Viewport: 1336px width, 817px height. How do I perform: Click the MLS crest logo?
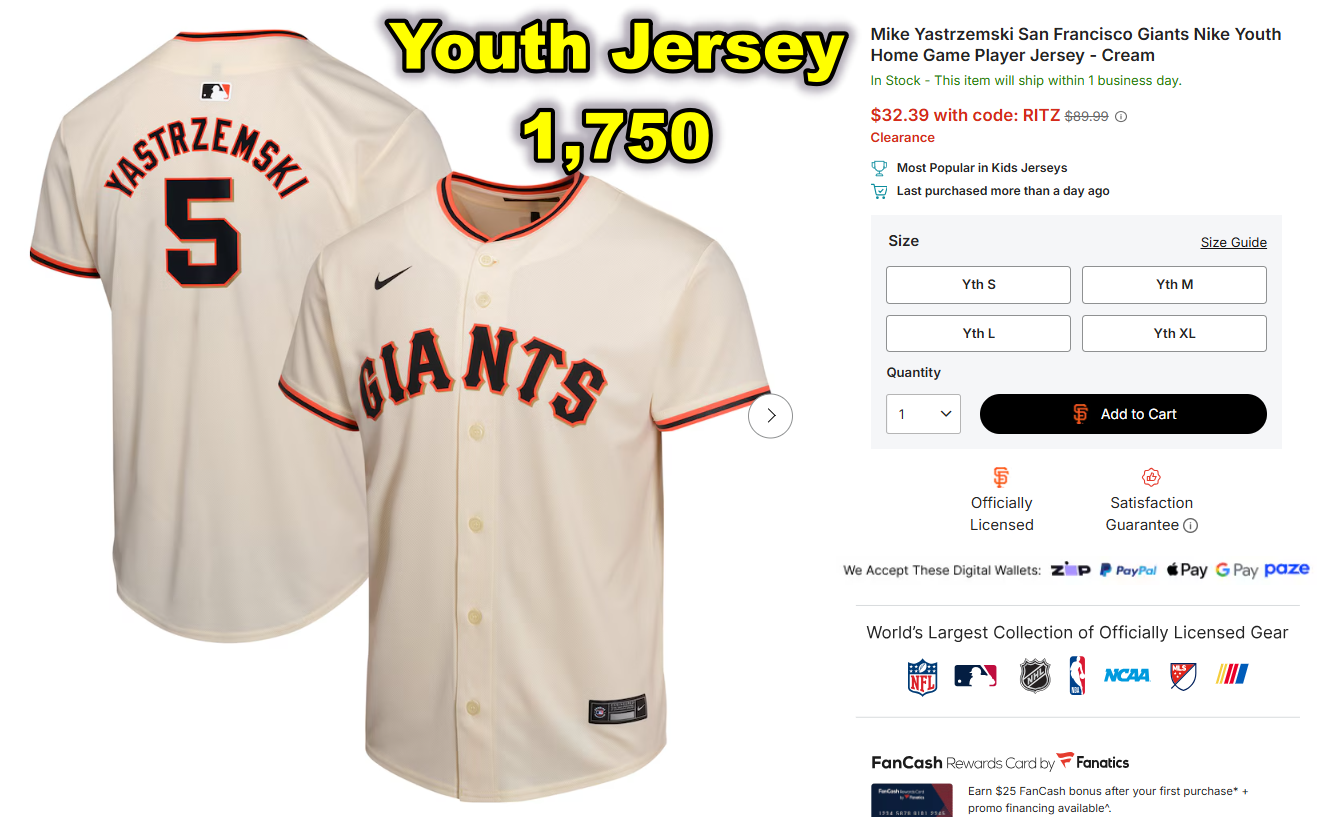(1183, 676)
